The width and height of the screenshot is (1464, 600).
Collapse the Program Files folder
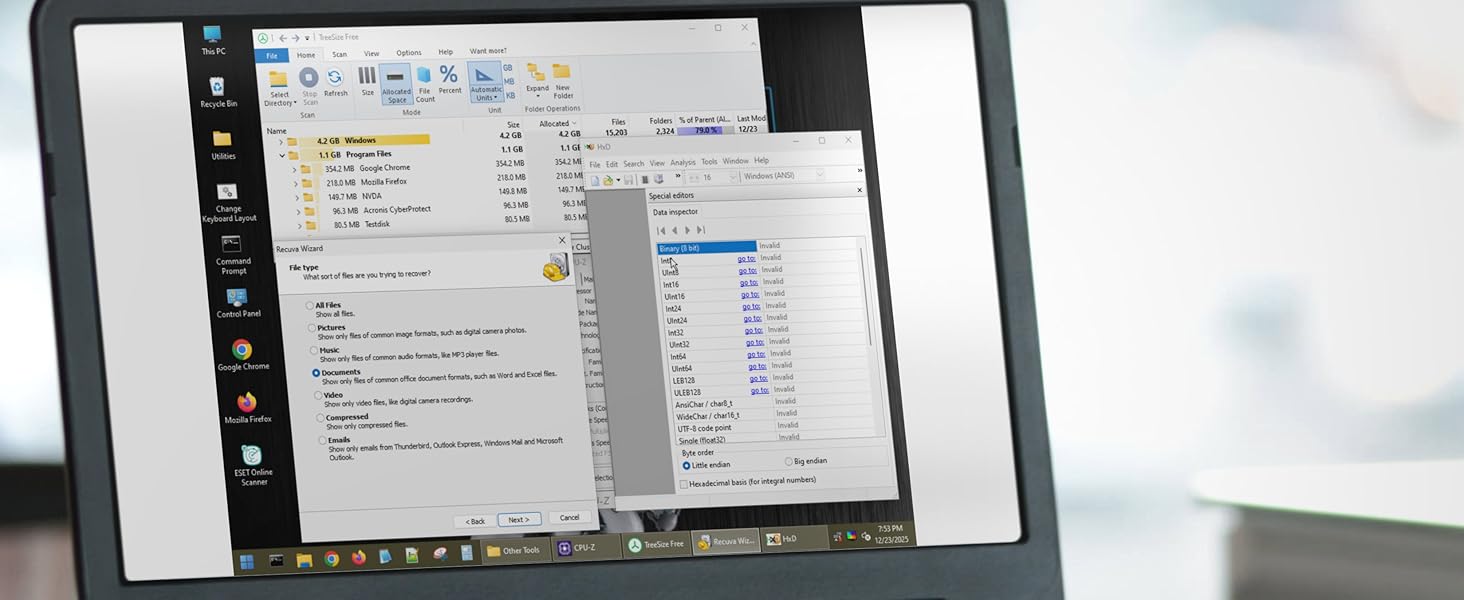pos(283,156)
